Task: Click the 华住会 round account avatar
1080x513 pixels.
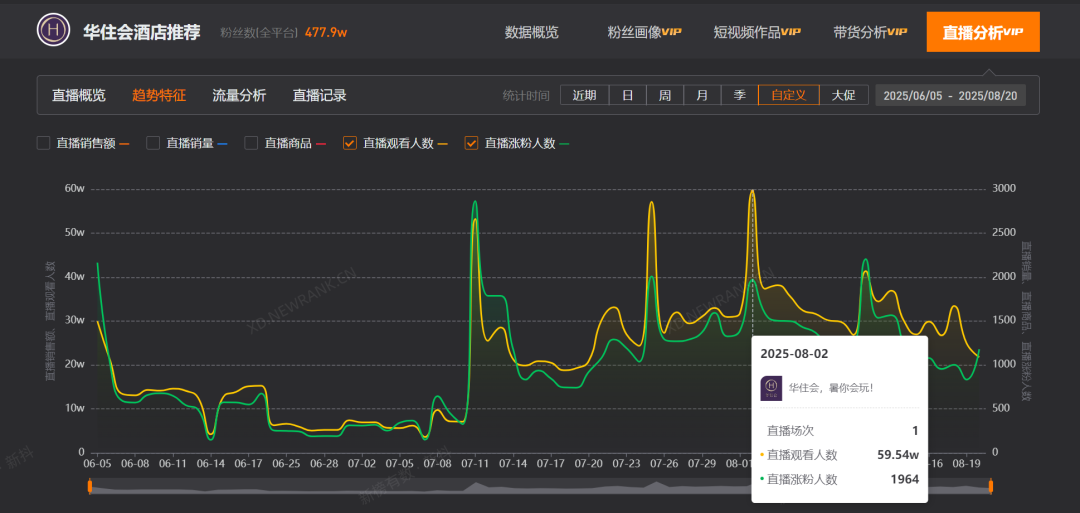Action: 53,30
